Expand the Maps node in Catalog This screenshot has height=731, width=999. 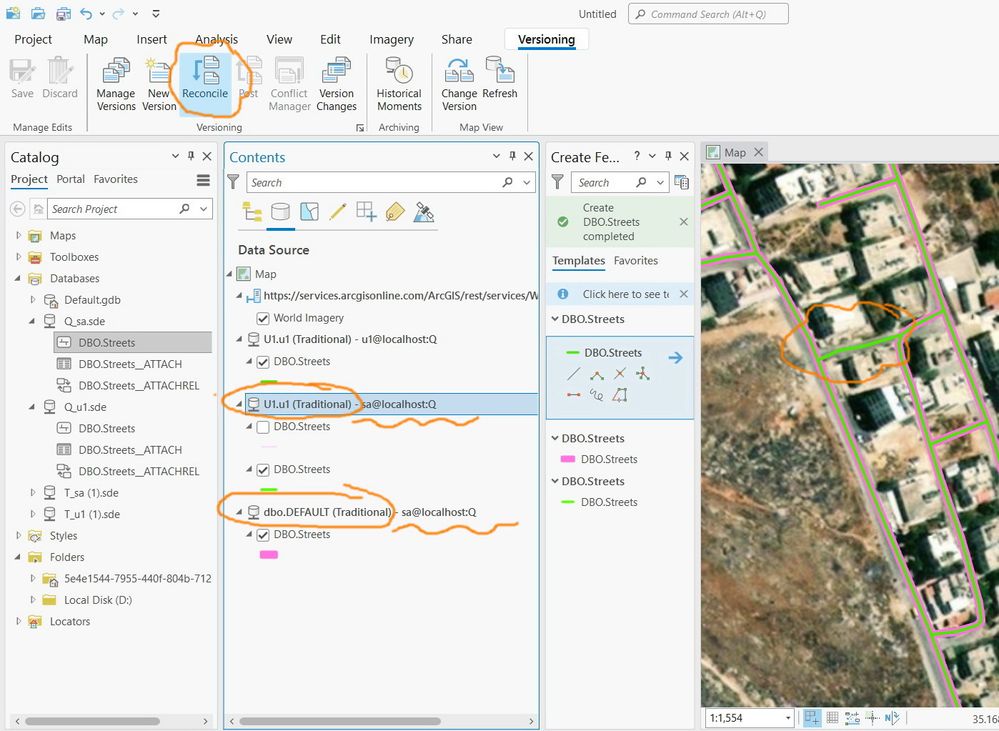18,235
